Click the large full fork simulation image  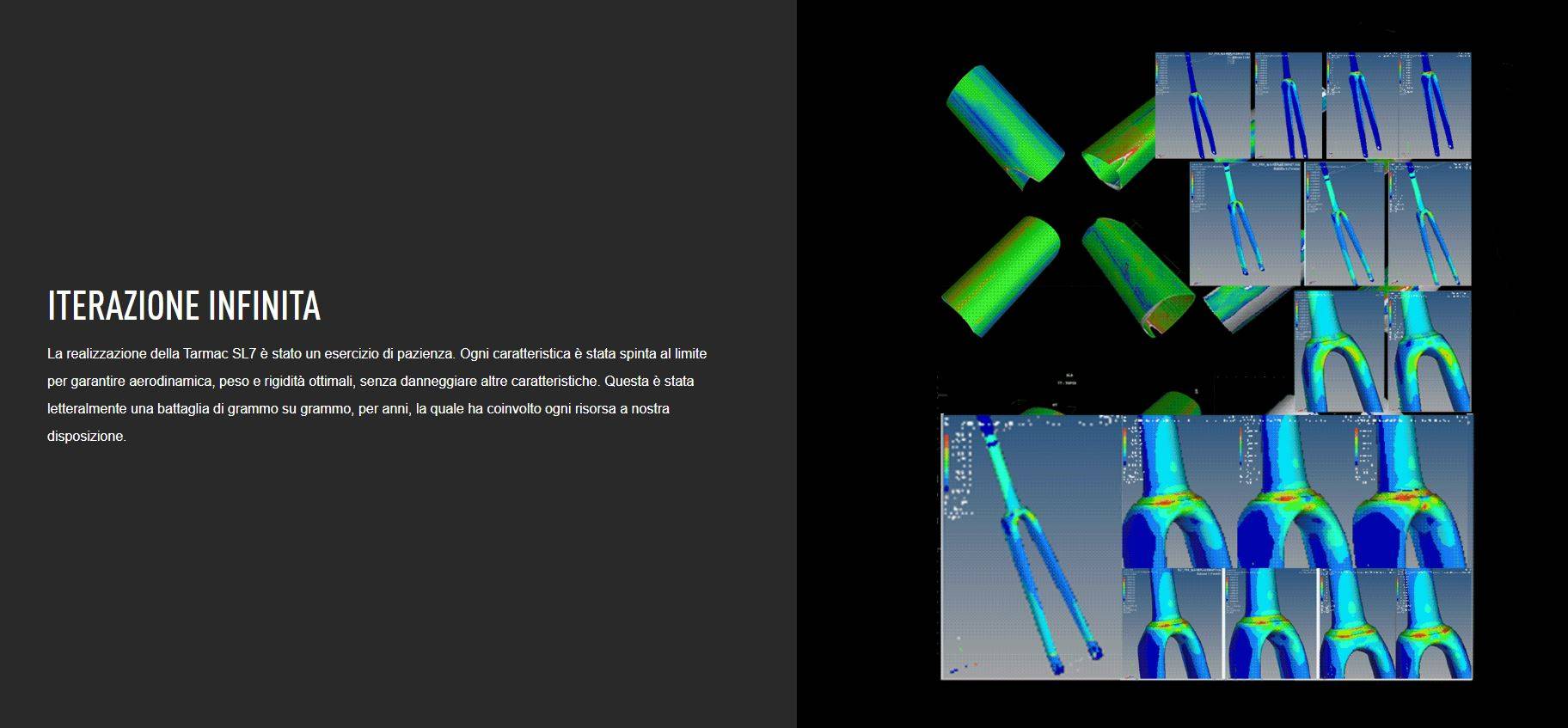(1031, 547)
